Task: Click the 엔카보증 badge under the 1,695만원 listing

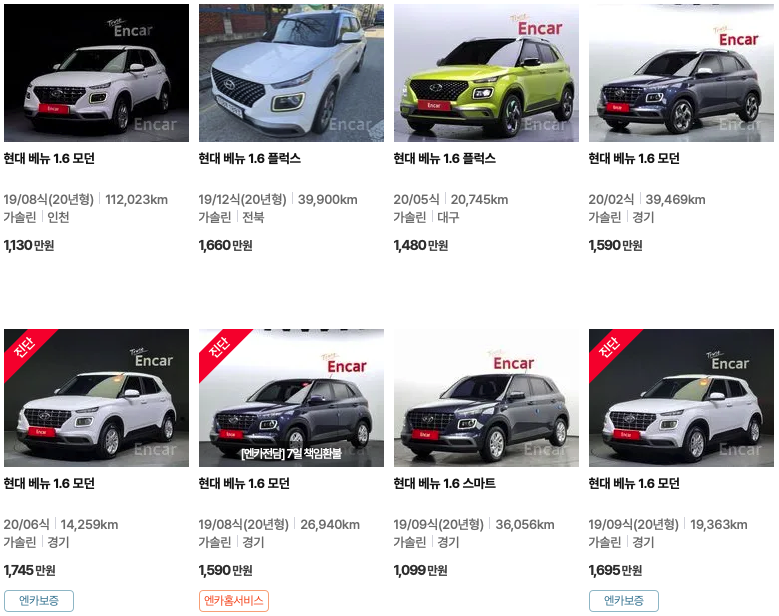Action: (x=623, y=601)
